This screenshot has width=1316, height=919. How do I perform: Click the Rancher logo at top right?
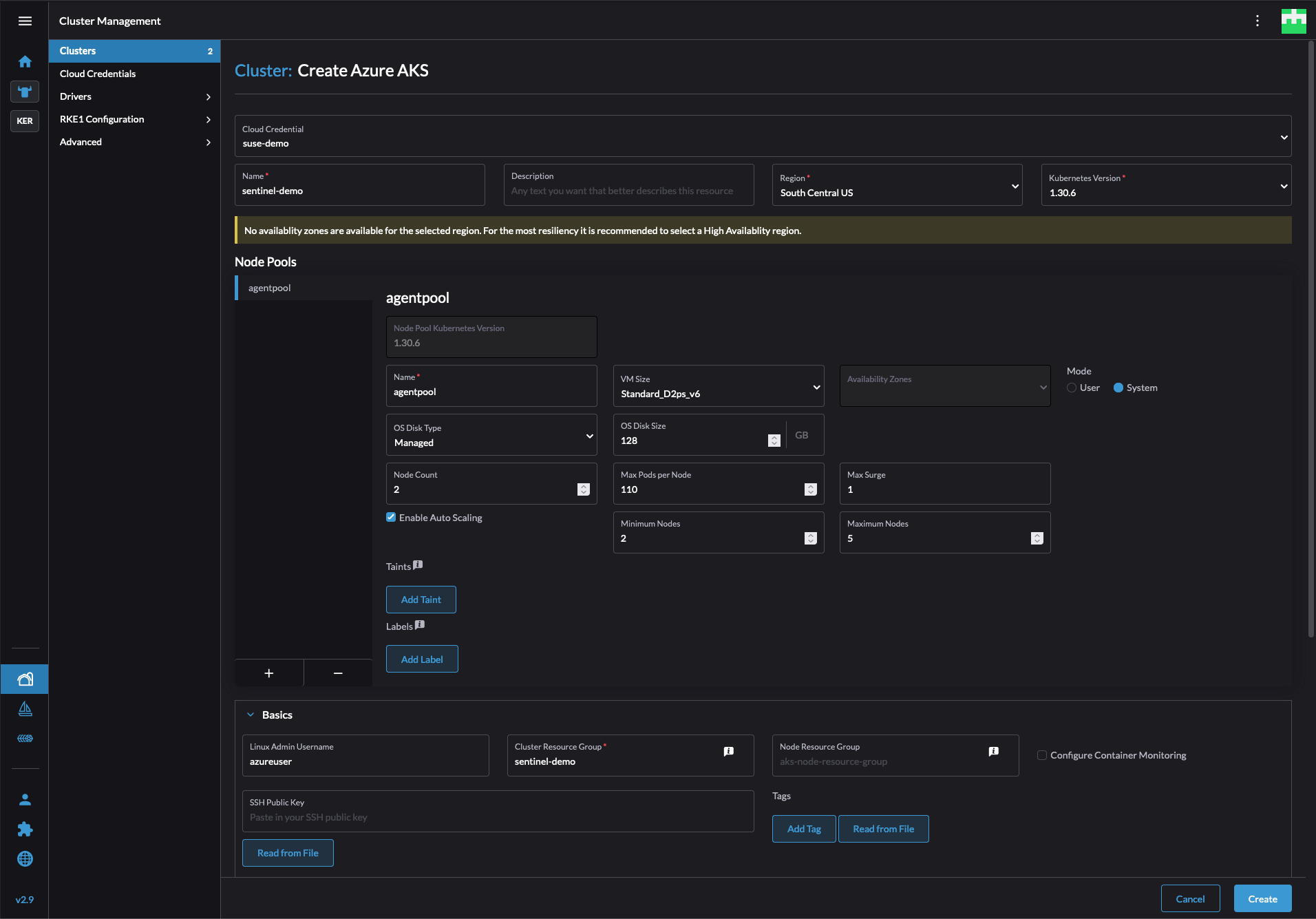coord(1294,21)
